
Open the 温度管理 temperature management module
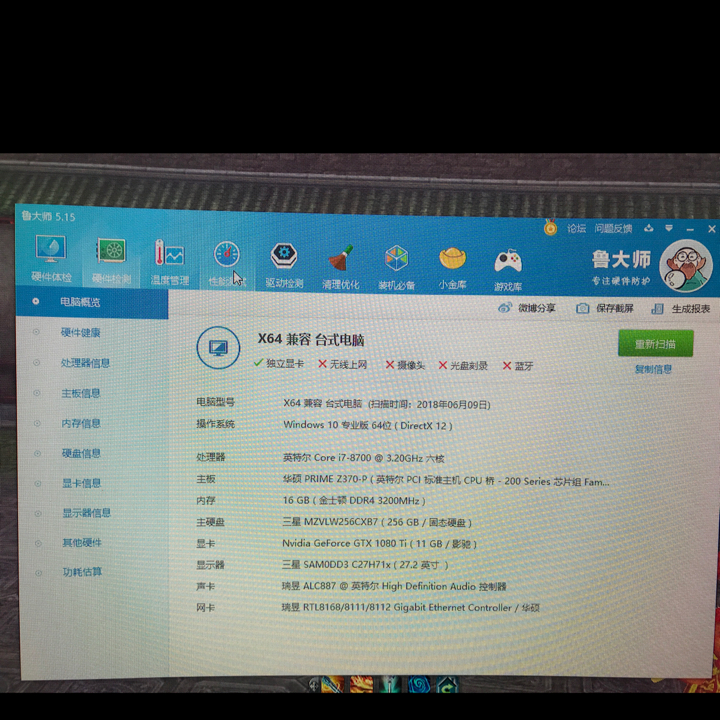tap(169, 263)
